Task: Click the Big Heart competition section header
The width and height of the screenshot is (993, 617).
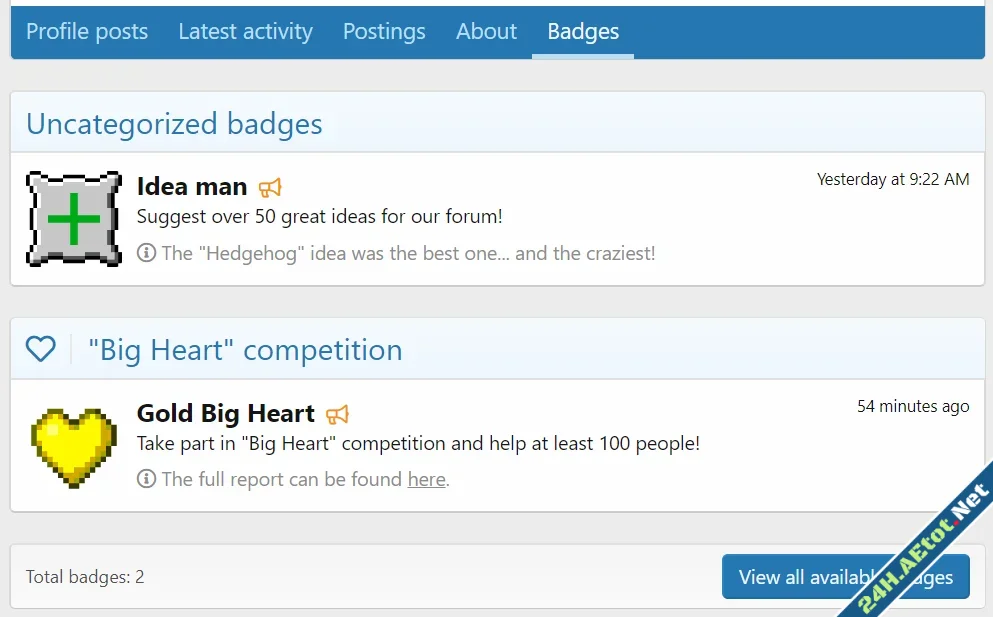Action: click(245, 350)
